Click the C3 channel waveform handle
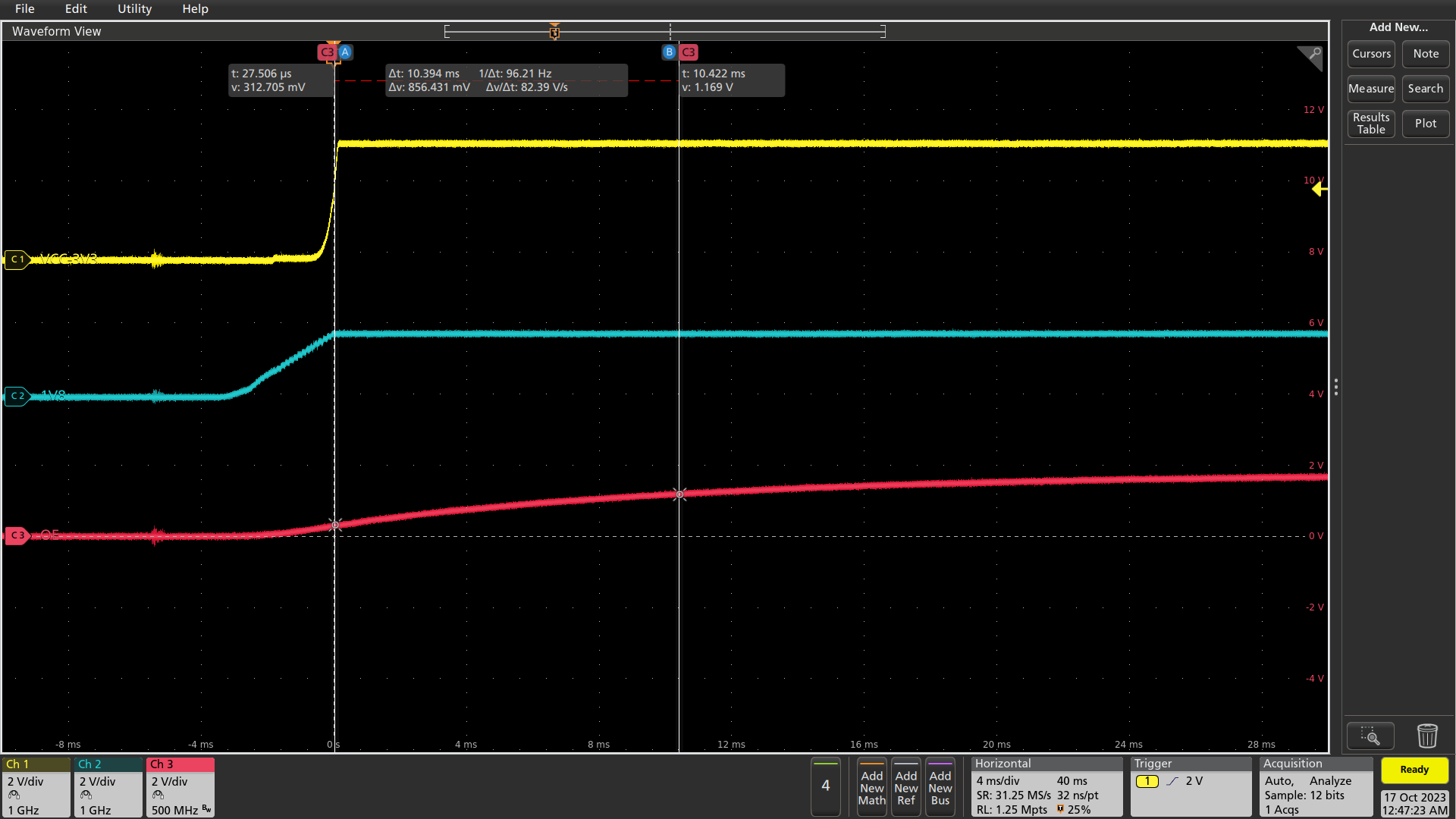 (x=17, y=535)
